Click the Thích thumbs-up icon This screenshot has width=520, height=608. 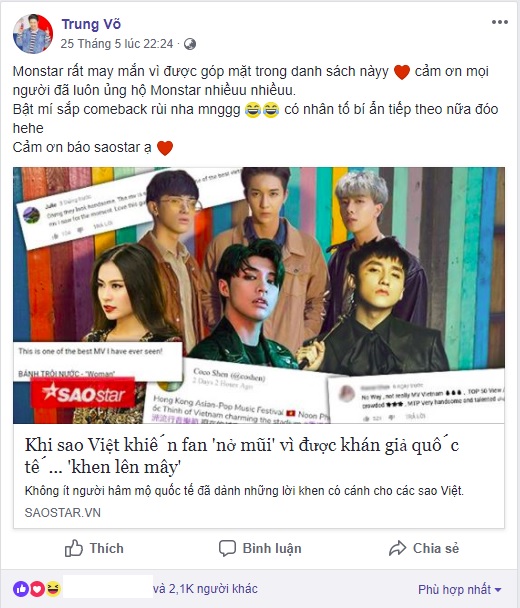pyautogui.click(x=74, y=548)
